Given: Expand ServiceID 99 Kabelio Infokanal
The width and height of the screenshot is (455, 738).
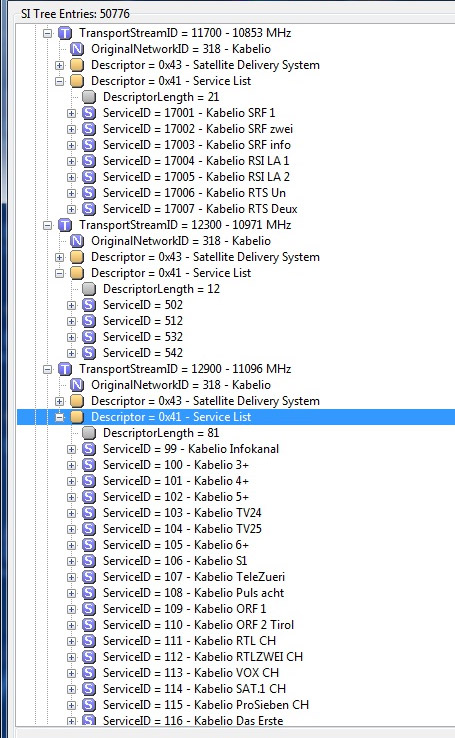Looking at the screenshot, I should (72, 449).
